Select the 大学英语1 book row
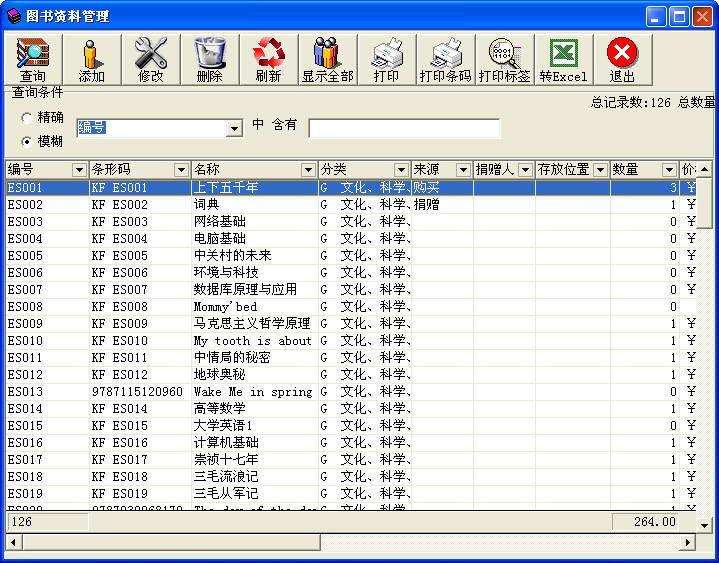Viewport: 719px width, 563px height. [x=351, y=425]
